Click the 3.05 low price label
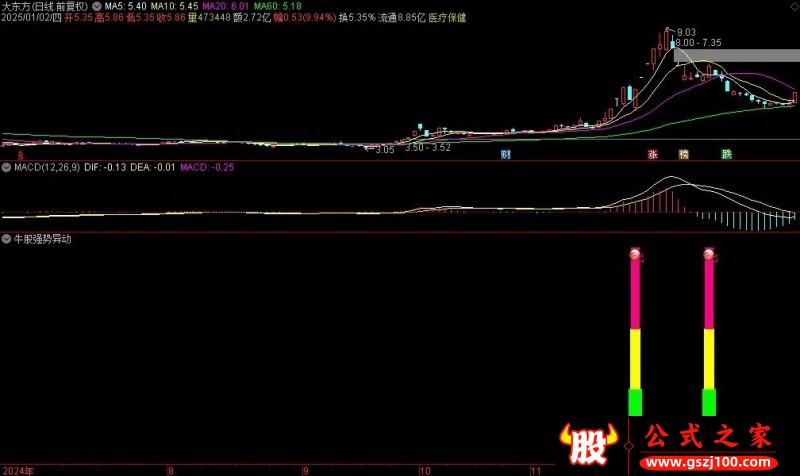Image resolution: width=800 pixels, height=476 pixels. point(385,150)
